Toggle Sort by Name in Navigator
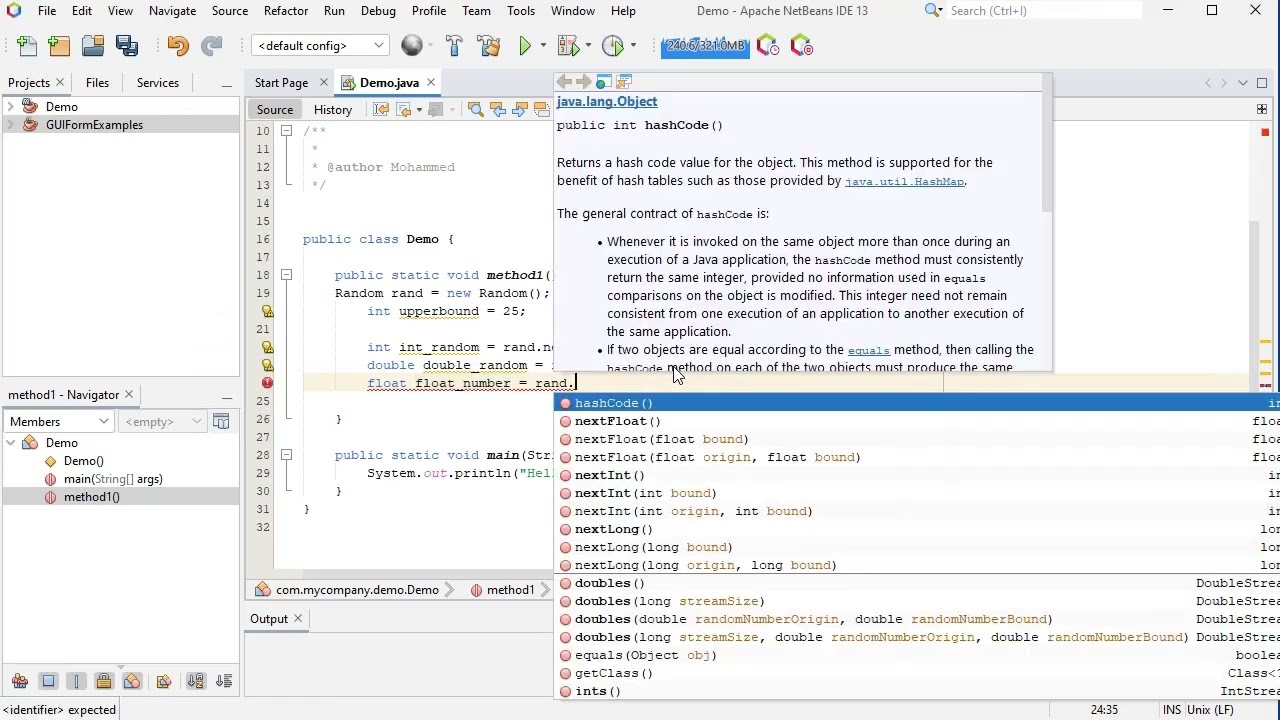The height and width of the screenshot is (720, 1280). pyautogui.click(x=196, y=681)
